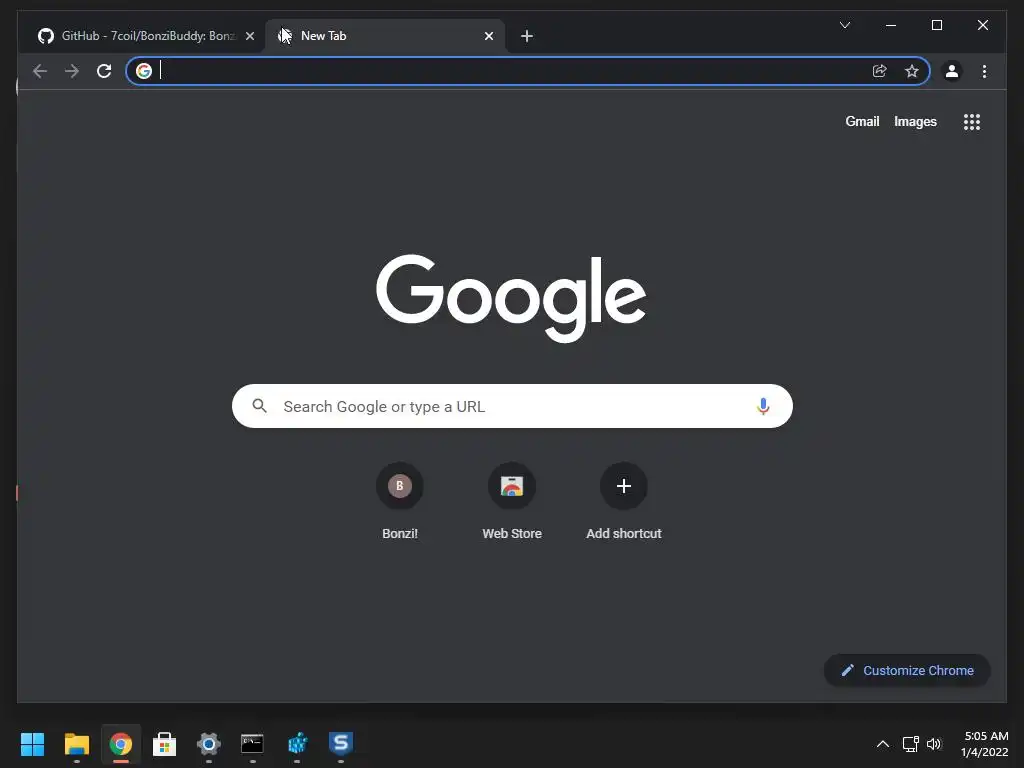1024x768 pixels.
Task: Open the Images link
Action: [915, 121]
